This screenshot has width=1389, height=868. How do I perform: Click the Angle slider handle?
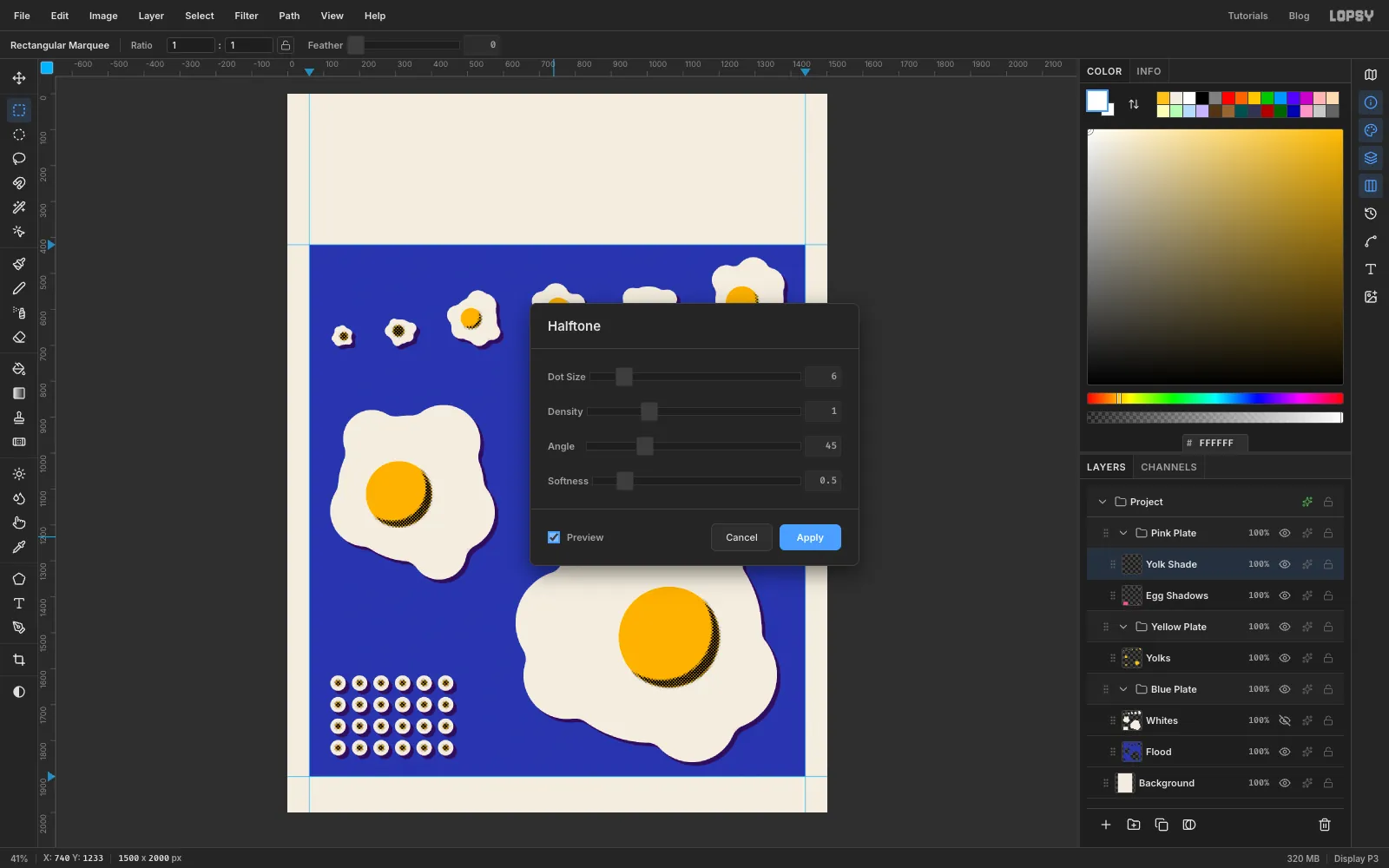pyautogui.click(x=644, y=446)
